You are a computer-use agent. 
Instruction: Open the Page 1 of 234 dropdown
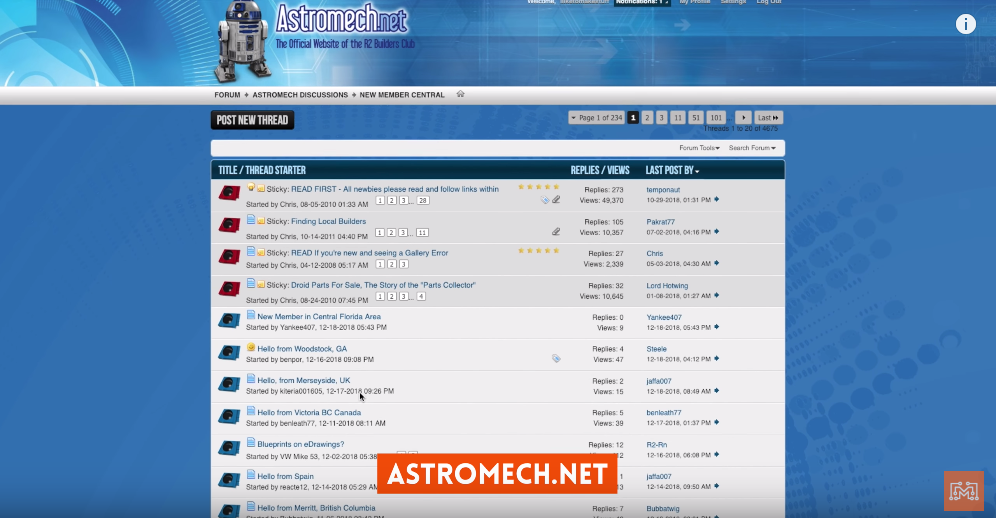pyautogui.click(x=596, y=118)
